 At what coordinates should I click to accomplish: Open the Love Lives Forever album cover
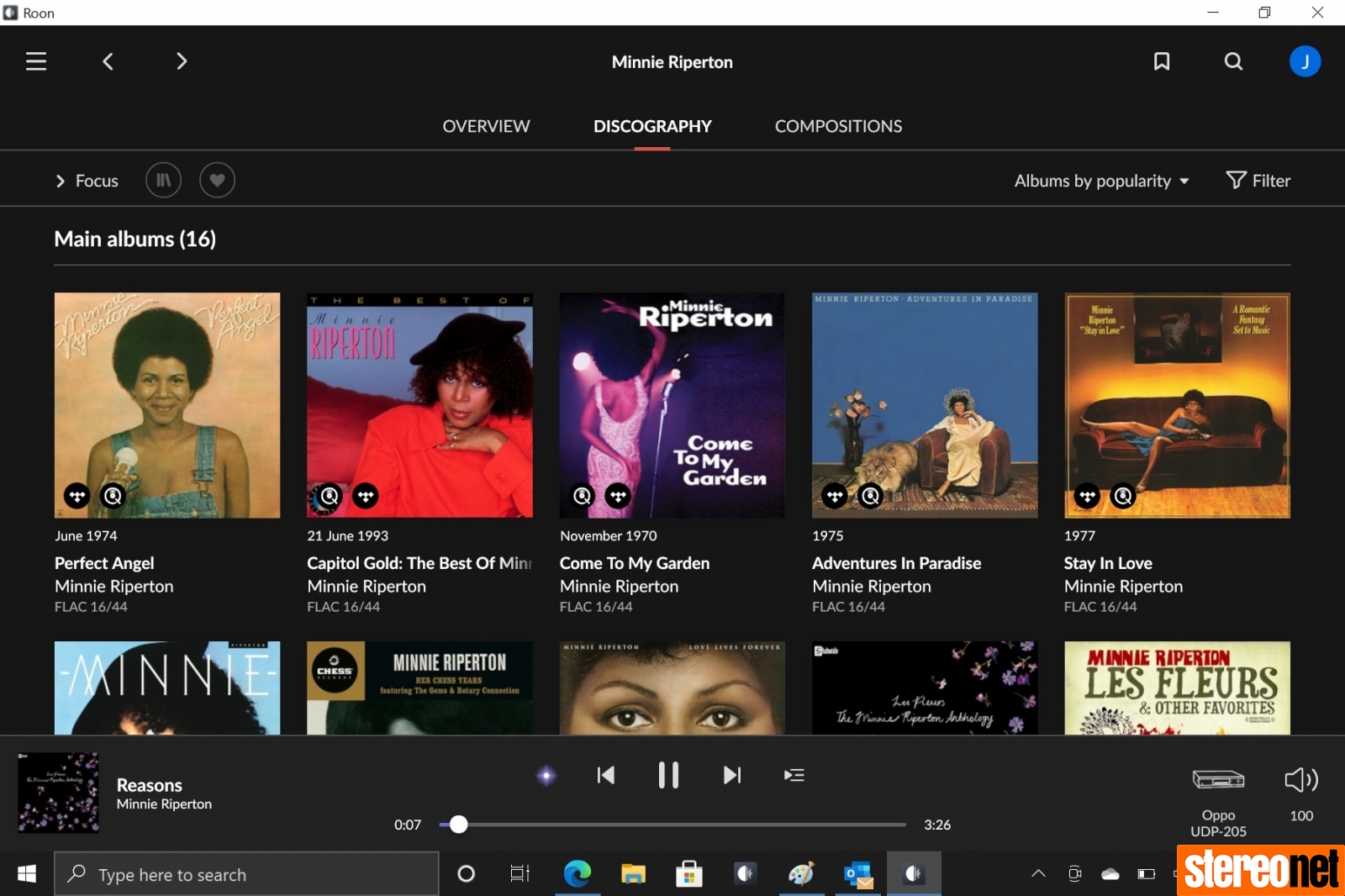click(672, 688)
